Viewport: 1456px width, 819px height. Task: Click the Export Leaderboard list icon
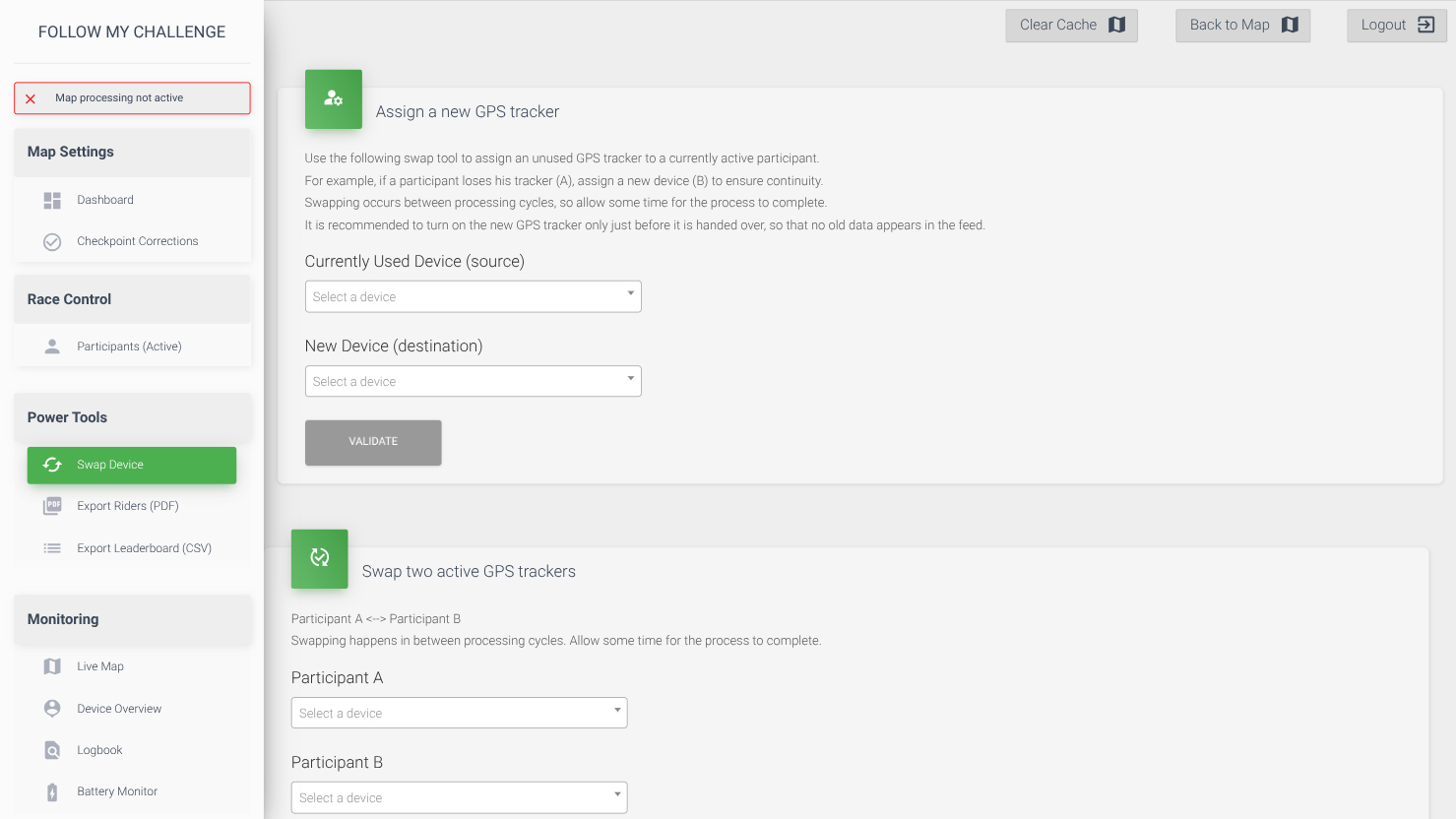tap(52, 548)
